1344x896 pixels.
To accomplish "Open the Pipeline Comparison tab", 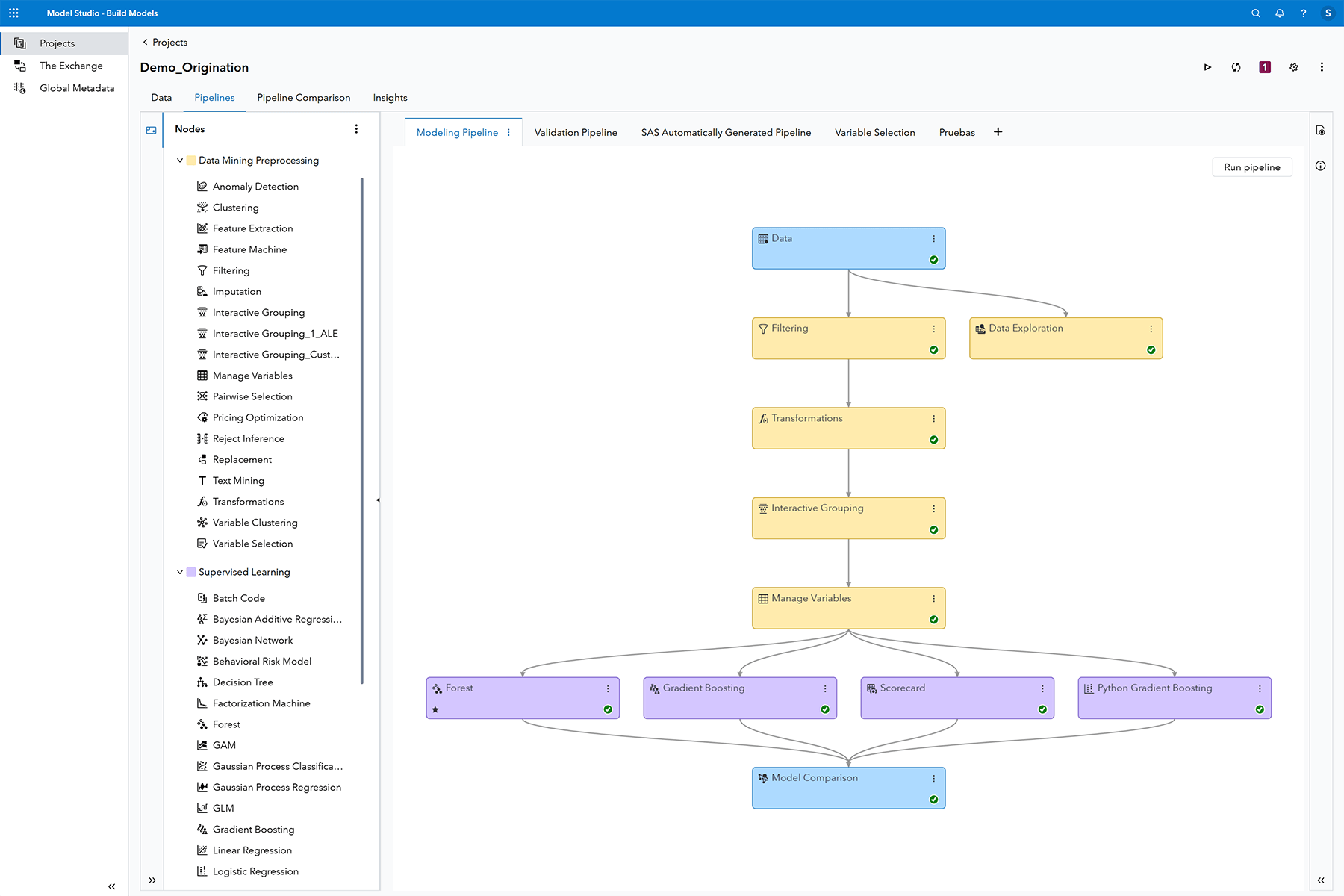I will 303,97.
